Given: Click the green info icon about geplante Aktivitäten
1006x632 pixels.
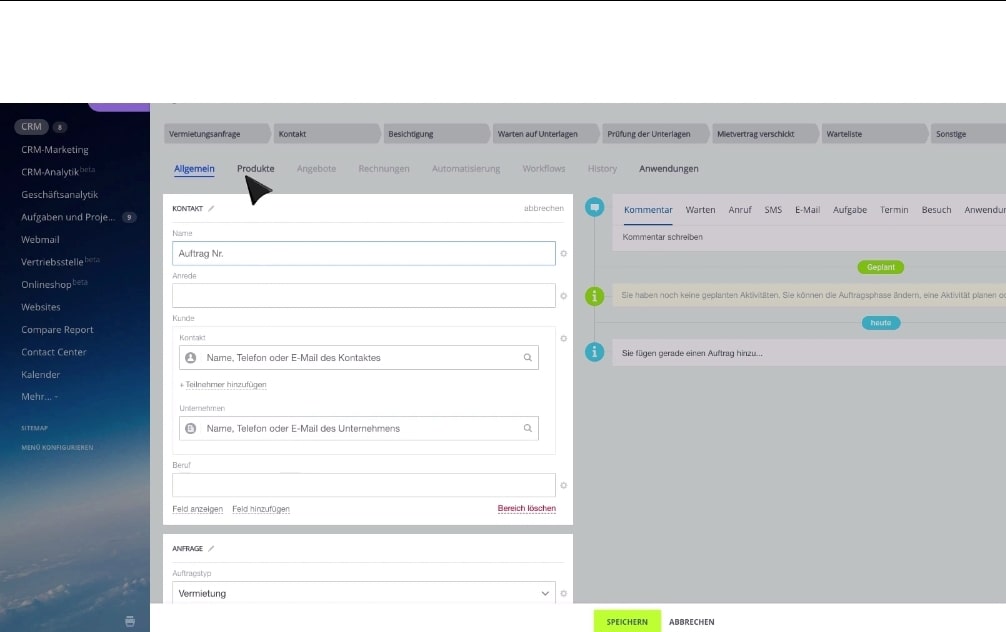Looking at the screenshot, I should click(594, 296).
